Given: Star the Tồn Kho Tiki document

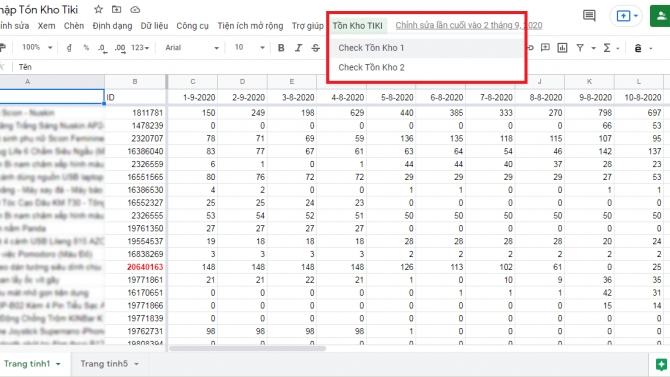Looking at the screenshot, I should [x=98, y=9].
